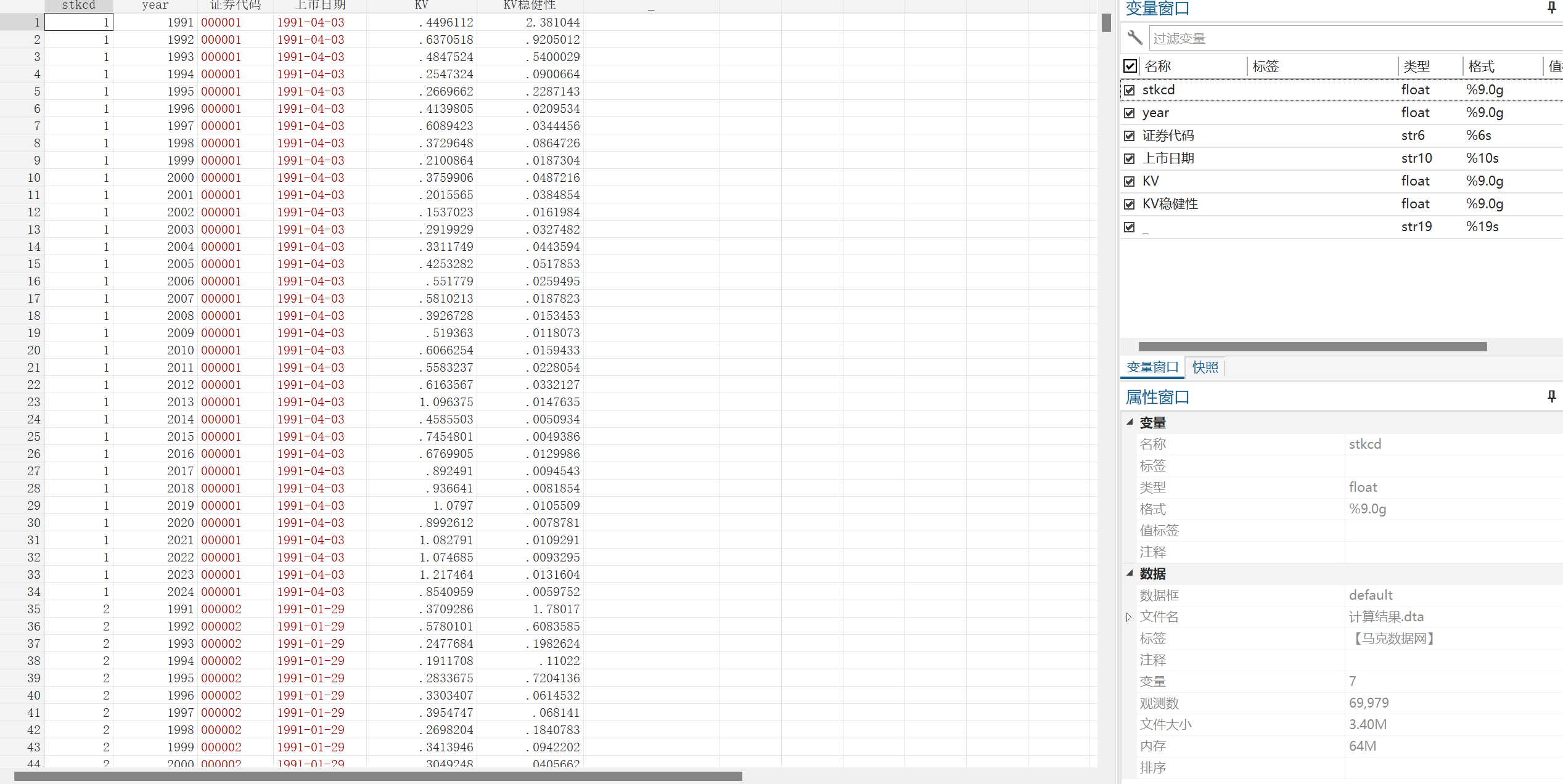The height and width of the screenshot is (784, 1563).
Task: Uncheck the 证券代码 variable checkbox
Action: 1129,136
